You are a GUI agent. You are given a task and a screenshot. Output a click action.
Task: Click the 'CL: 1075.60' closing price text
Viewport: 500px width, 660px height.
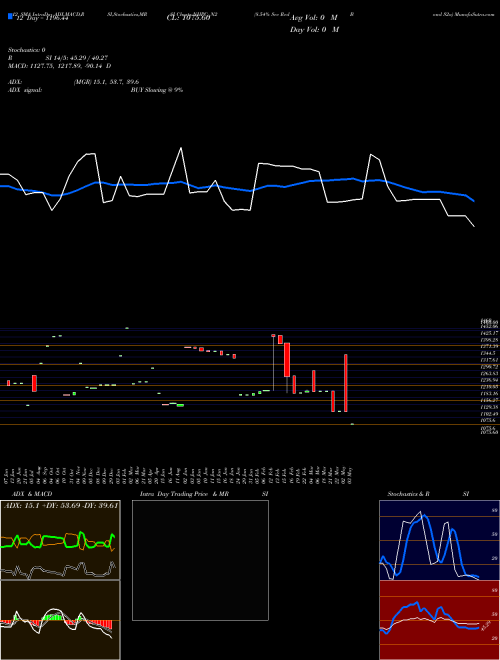click(x=189, y=19)
